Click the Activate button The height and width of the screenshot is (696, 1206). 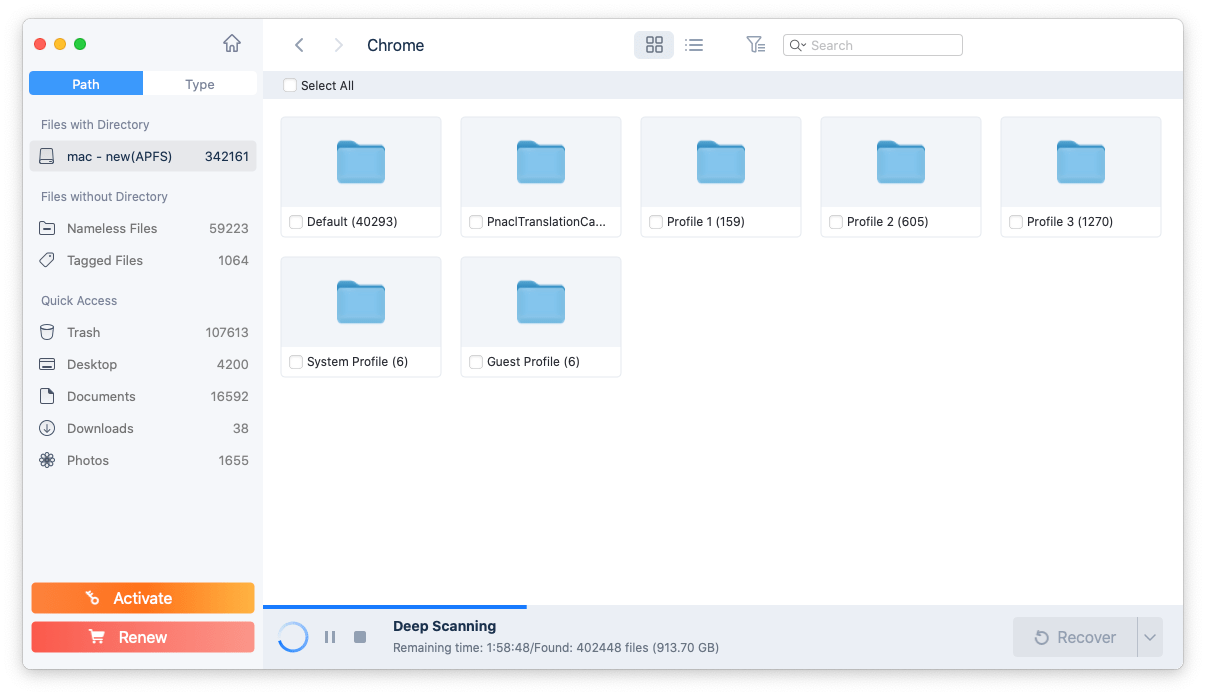click(x=143, y=598)
